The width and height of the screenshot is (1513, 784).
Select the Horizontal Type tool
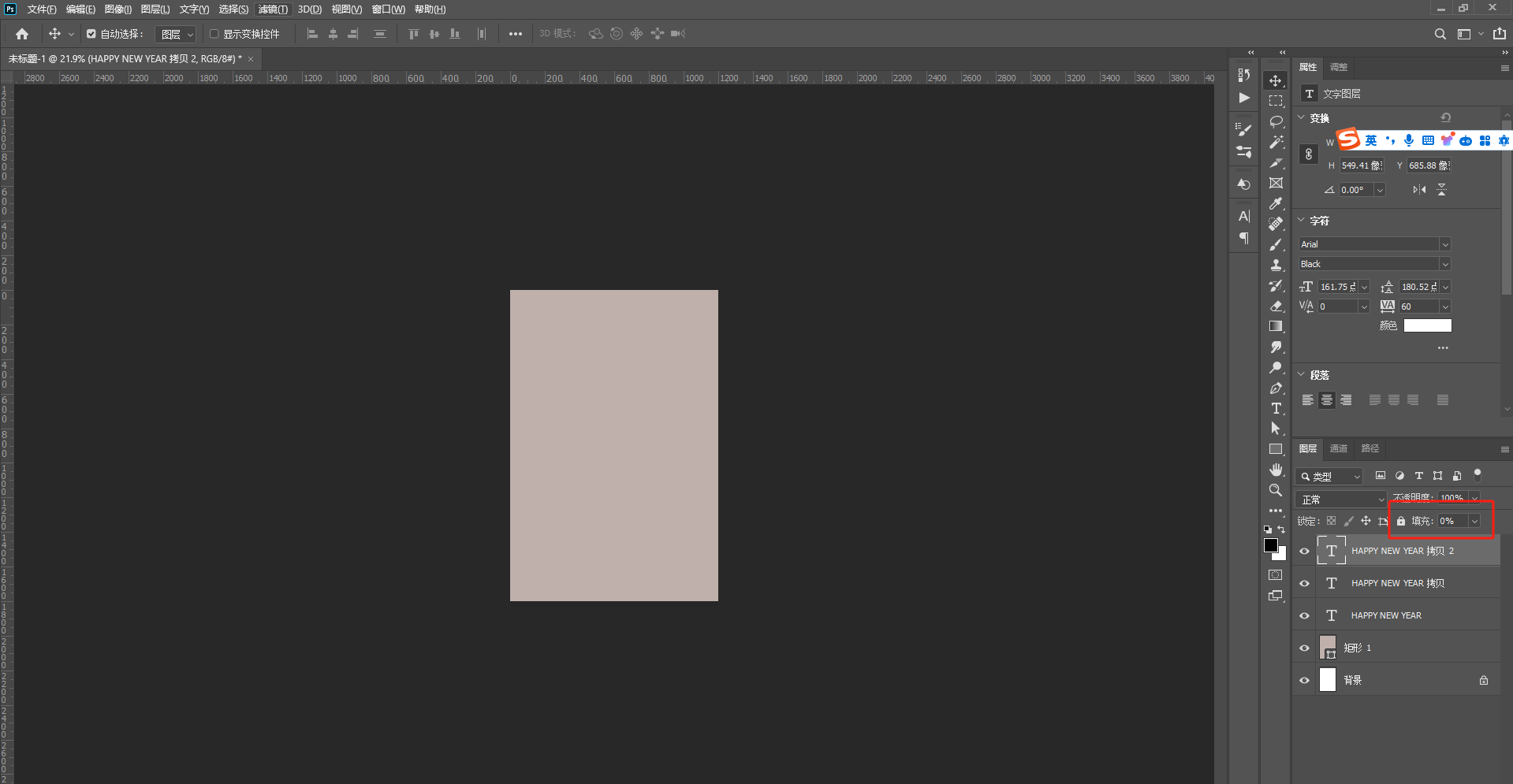pyautogui.click(x=1276, y=408)
